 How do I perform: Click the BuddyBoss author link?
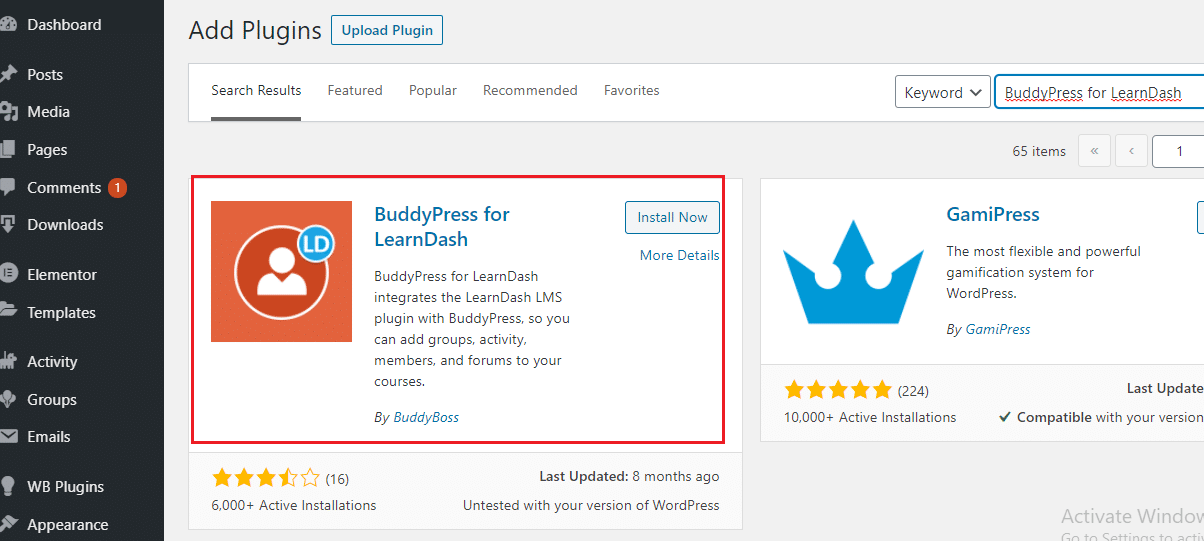pyautogui.click(x=426, y=417)
